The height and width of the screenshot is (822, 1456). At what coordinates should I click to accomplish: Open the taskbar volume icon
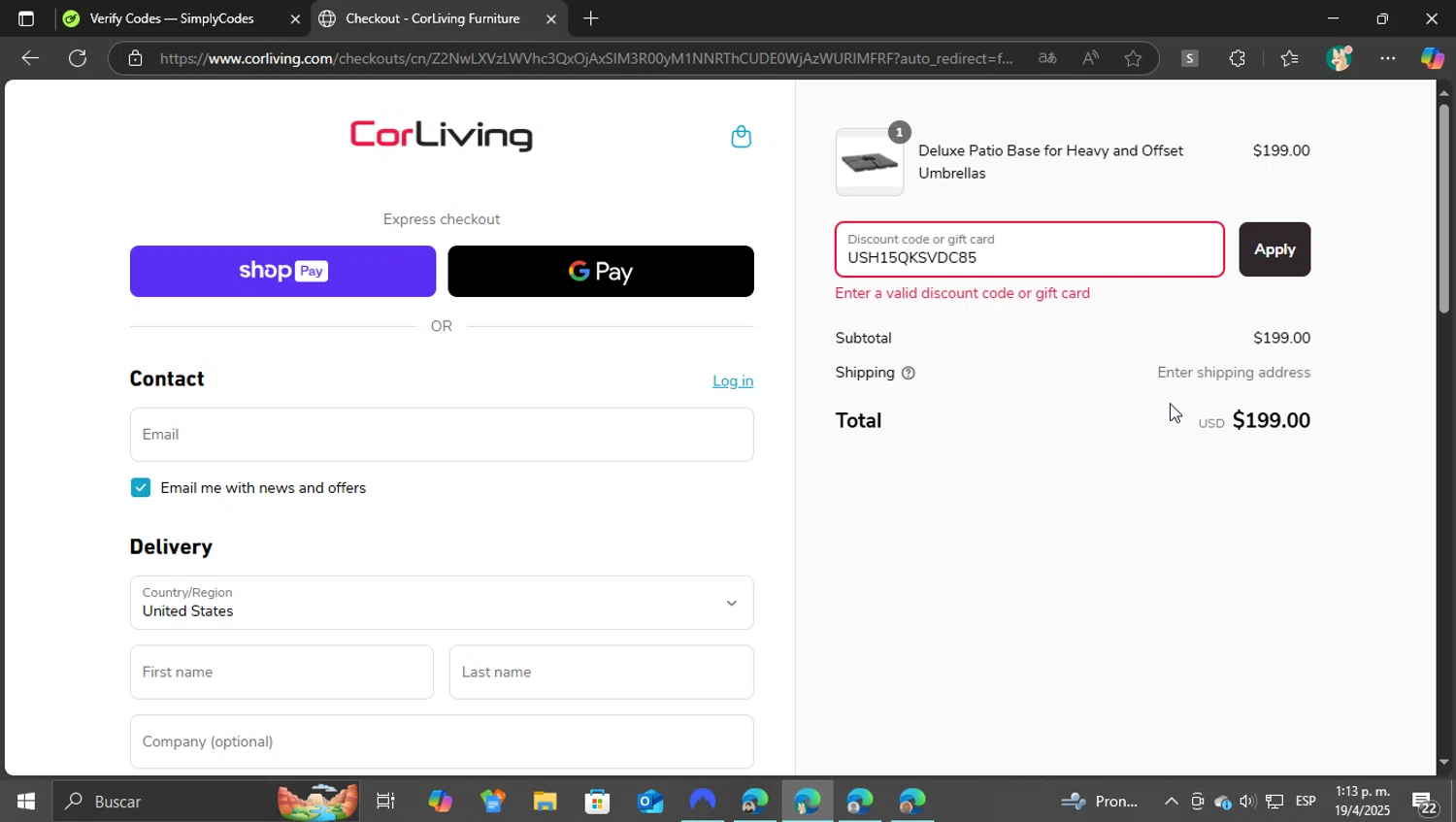(x=1247, y=802)
